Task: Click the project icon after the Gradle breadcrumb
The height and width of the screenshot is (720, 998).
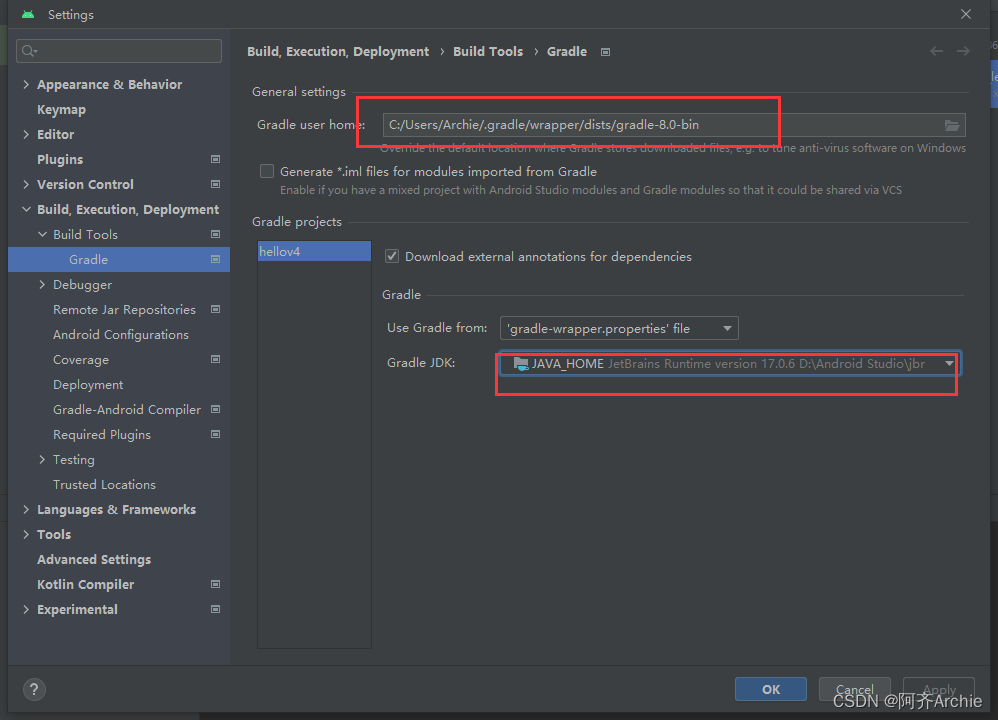Action: (605, 52)
